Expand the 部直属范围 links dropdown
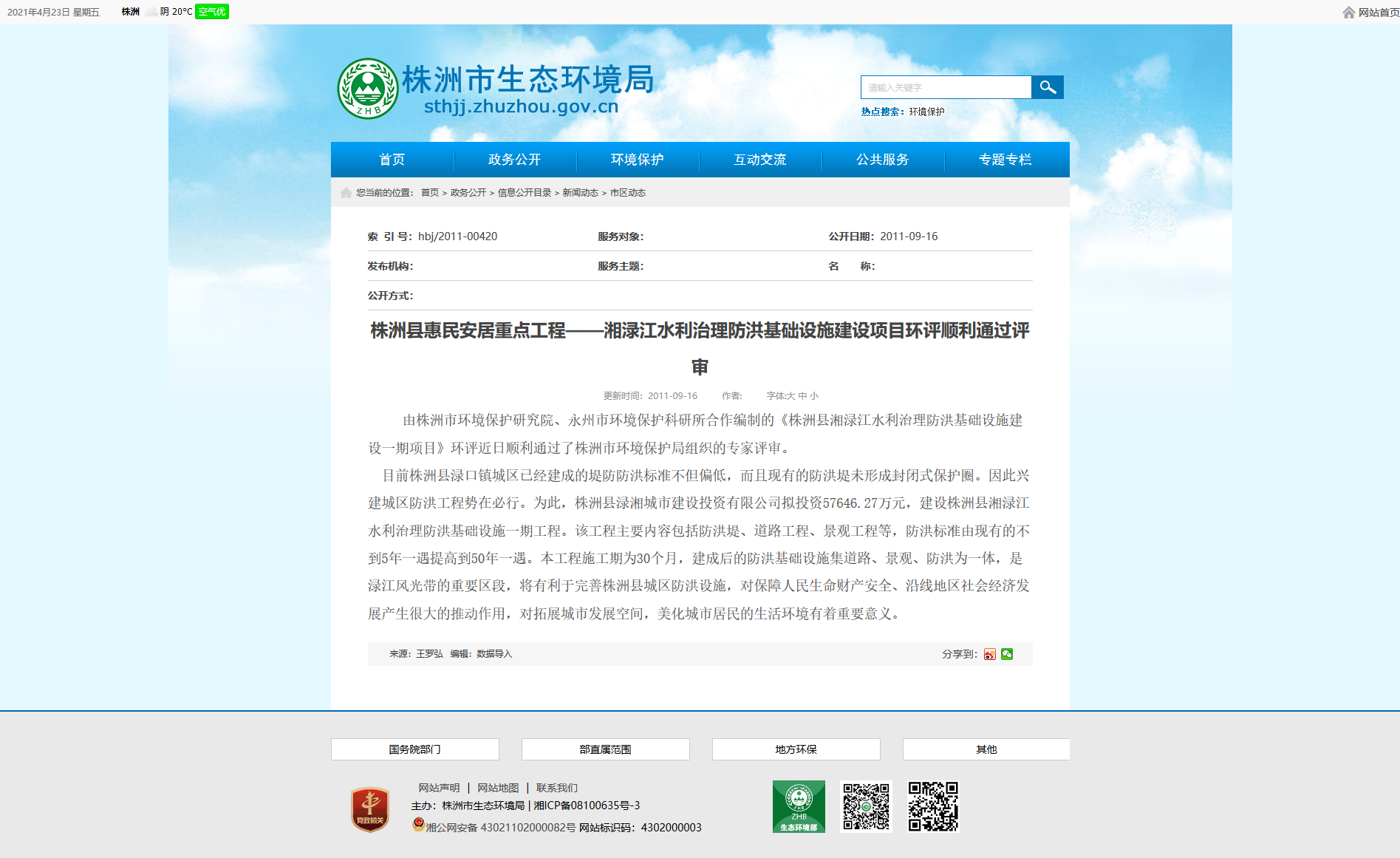The height and width of the screenshot is (858, 1400). (606, 749)
